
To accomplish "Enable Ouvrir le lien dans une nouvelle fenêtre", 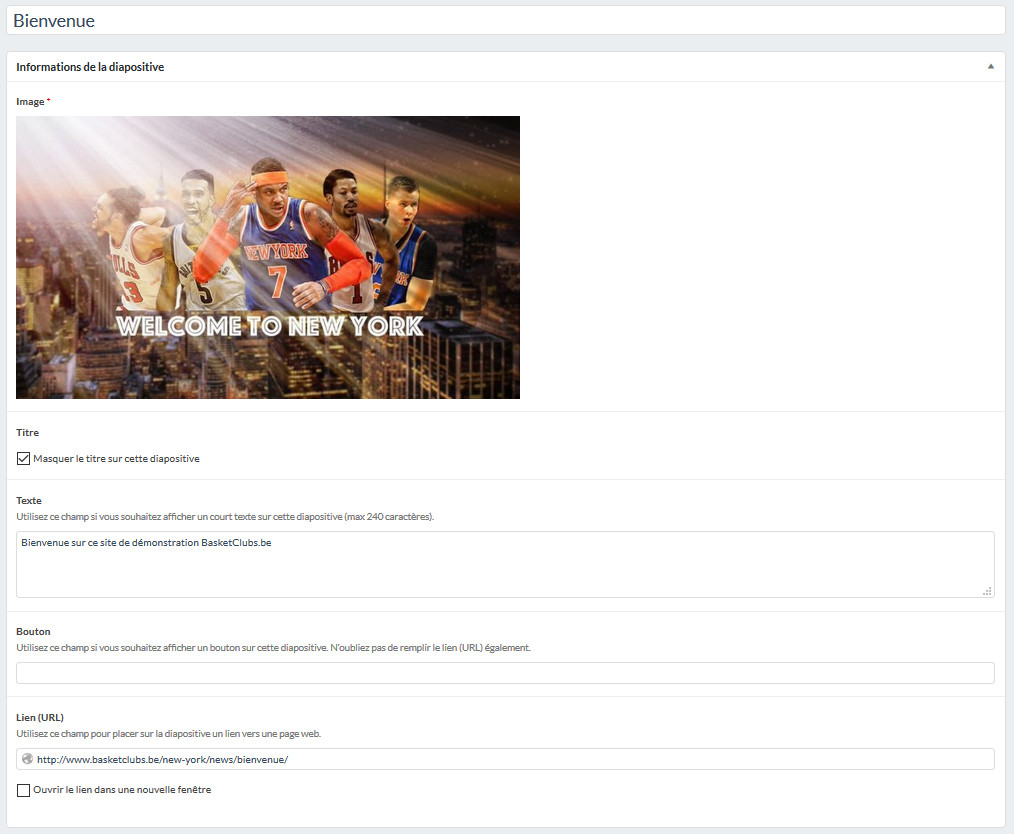I will 23,790.
